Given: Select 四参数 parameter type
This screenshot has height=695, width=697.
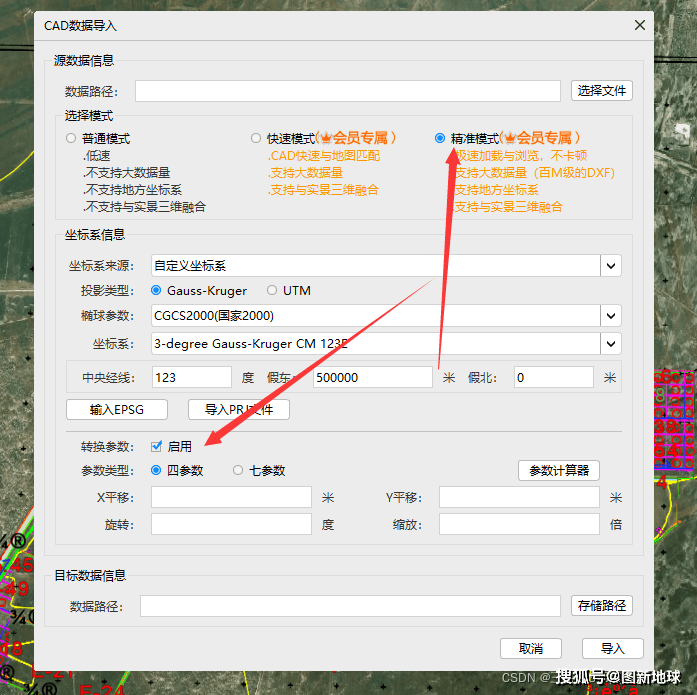Looking at the screenshot, I should point(156,470).
